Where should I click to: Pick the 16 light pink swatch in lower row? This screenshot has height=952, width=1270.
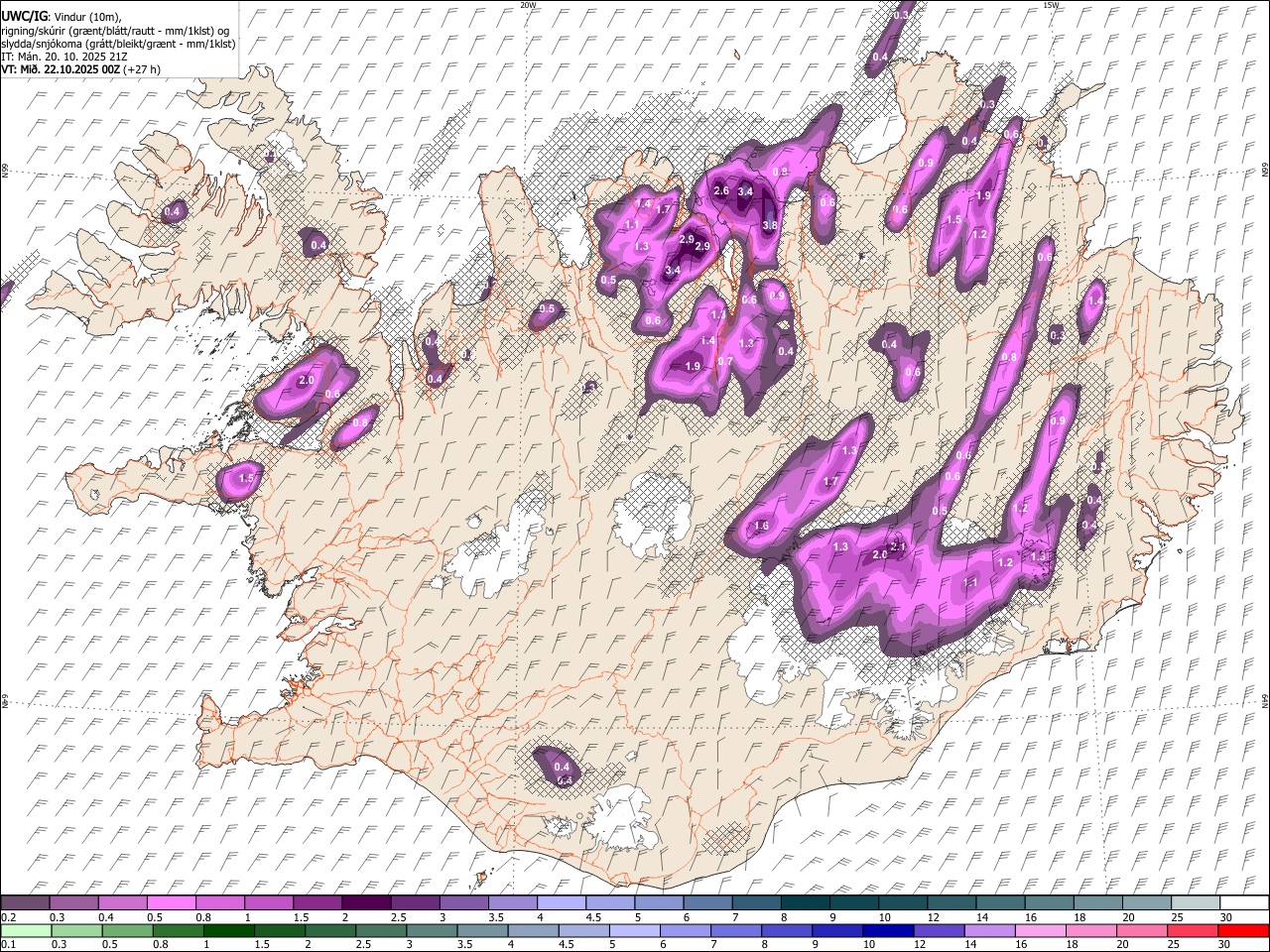point(1039,931)
